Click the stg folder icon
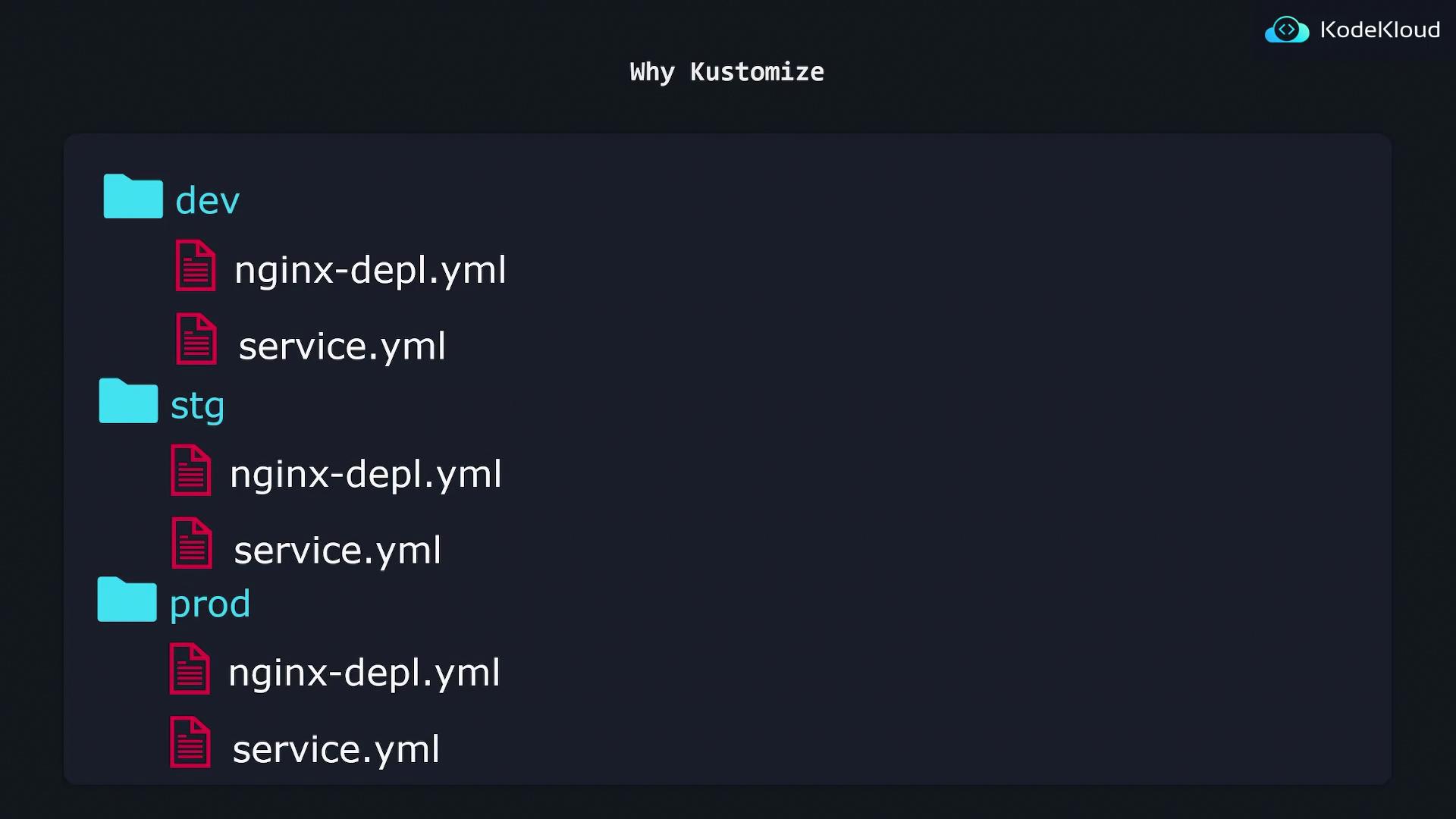This screenshot has width=1456, height=819. pyautogui.click(x=128, y=400)
